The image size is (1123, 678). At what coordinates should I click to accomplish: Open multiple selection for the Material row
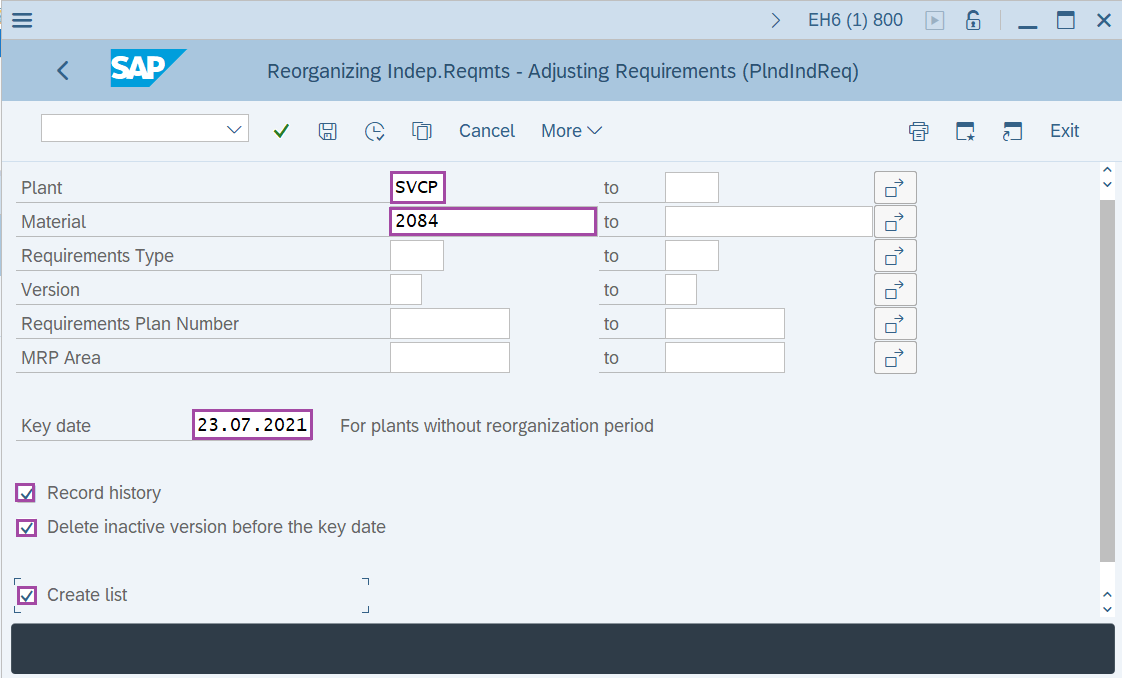[x=895, y=222]
